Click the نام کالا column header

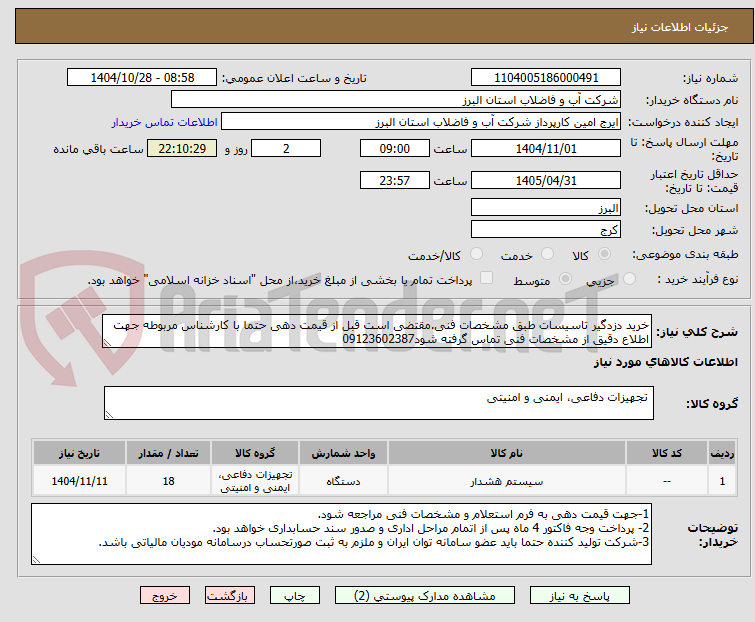pyautogui.click(x=507, y=453)
